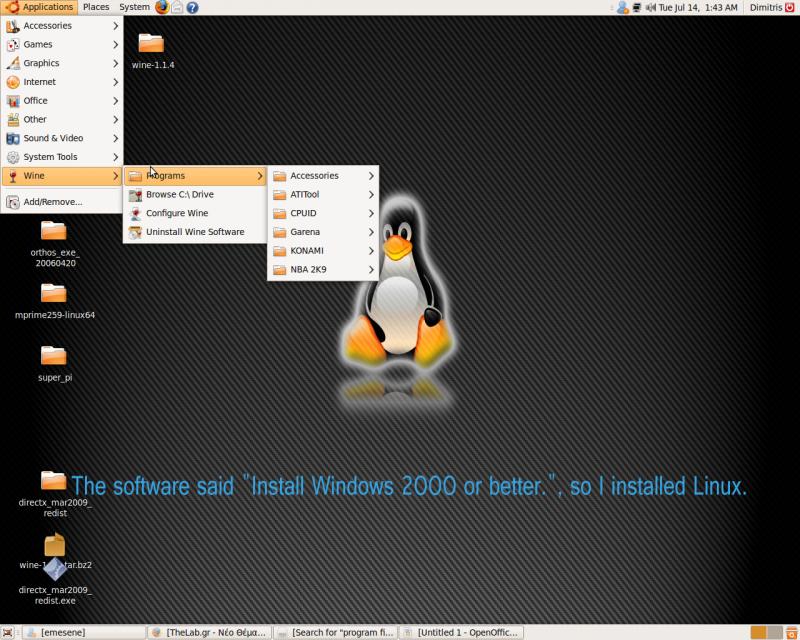Switch to the first workspace
This screenshot has height=640, width=800.
[x=758, y=633]
